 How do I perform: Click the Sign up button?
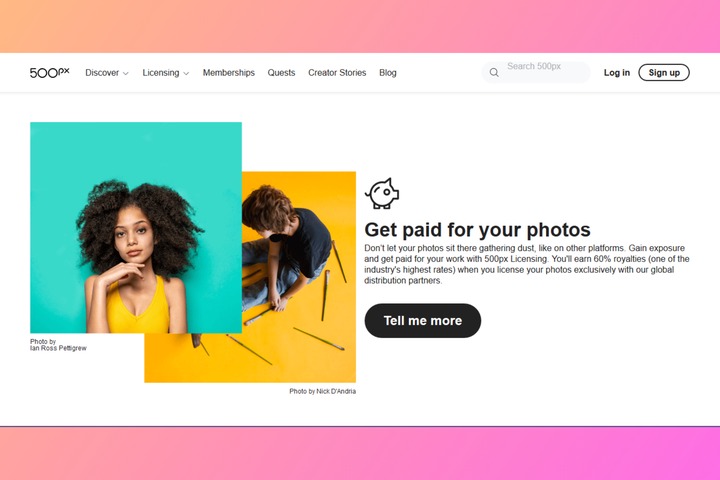pyautogui.click(x=664, y=73)
